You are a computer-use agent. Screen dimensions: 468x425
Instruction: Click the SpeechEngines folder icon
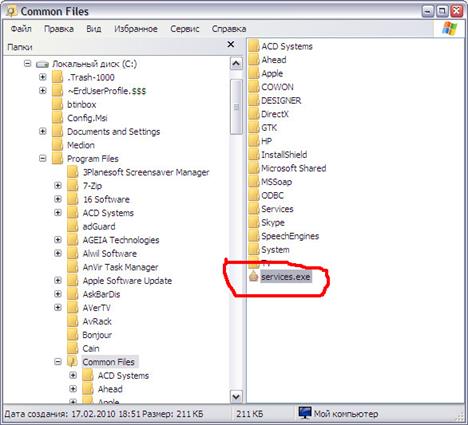(x=254, y=236)
